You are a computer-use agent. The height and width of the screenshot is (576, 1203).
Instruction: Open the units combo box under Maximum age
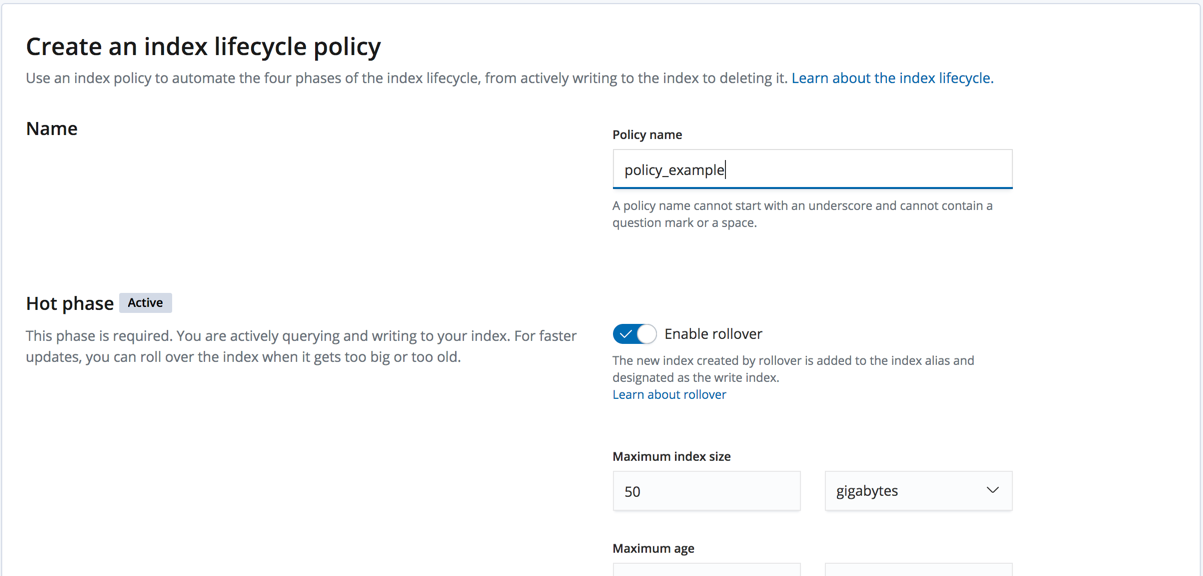click(918, 572)
